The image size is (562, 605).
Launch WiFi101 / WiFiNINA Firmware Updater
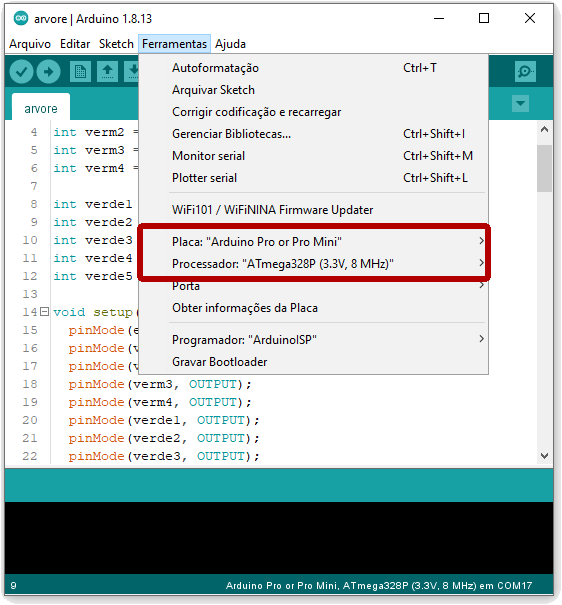click(313, 210)
